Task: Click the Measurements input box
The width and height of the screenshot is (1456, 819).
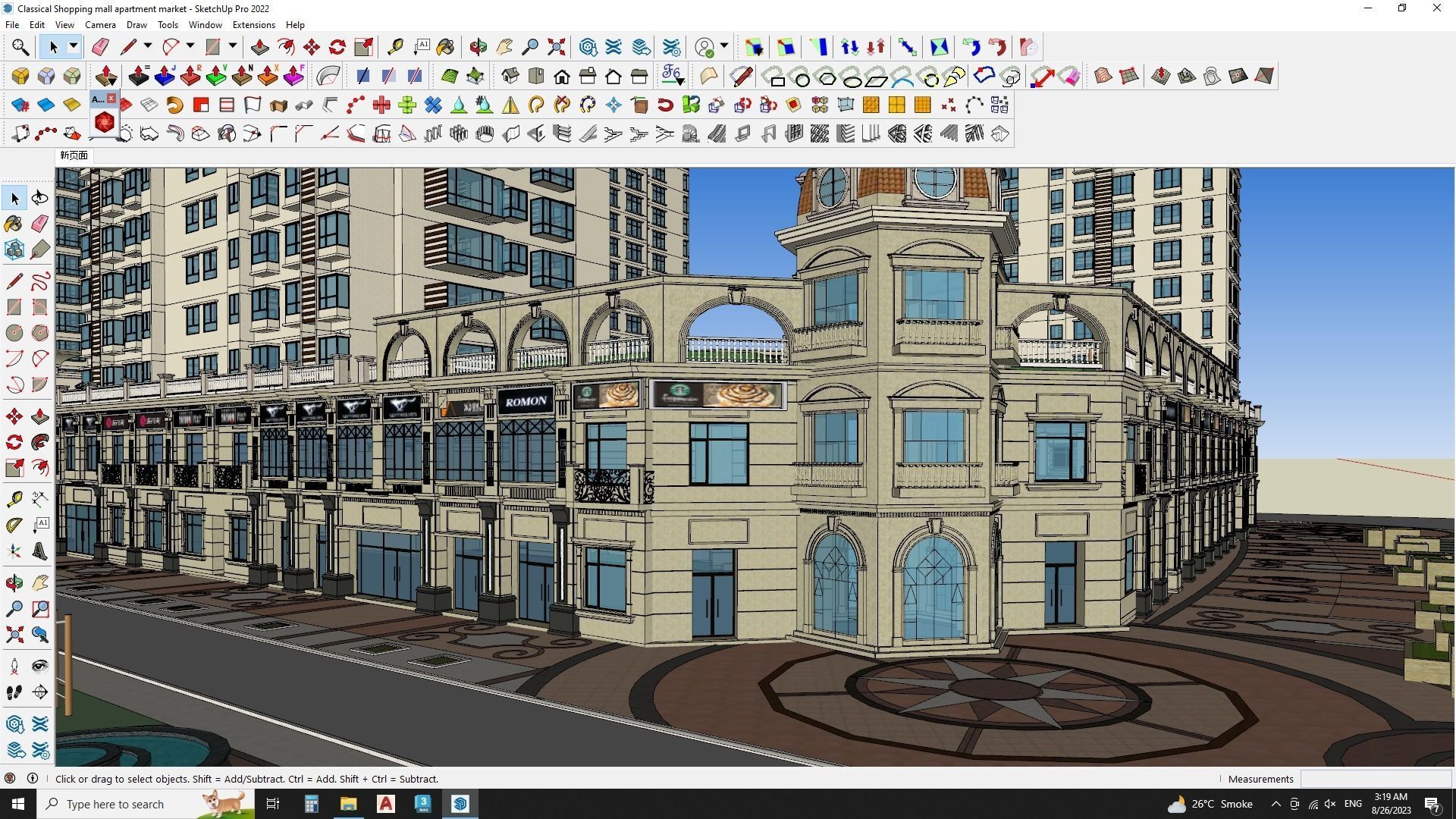Action: [x=1376, y=779]
